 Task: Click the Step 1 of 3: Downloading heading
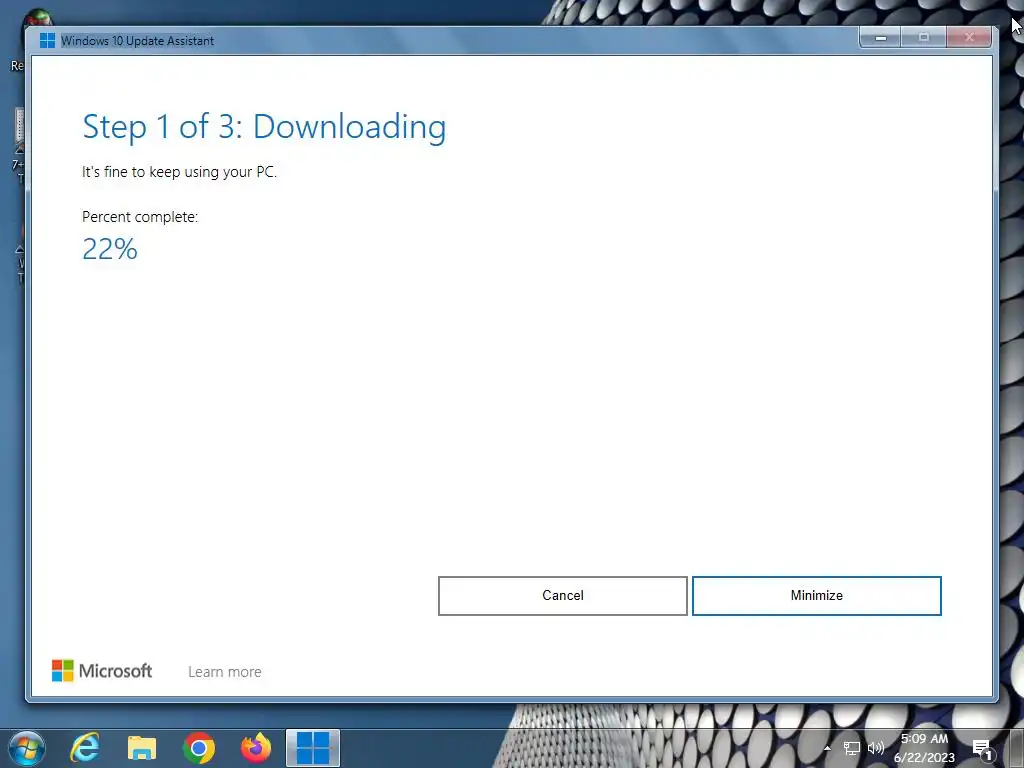264,127
